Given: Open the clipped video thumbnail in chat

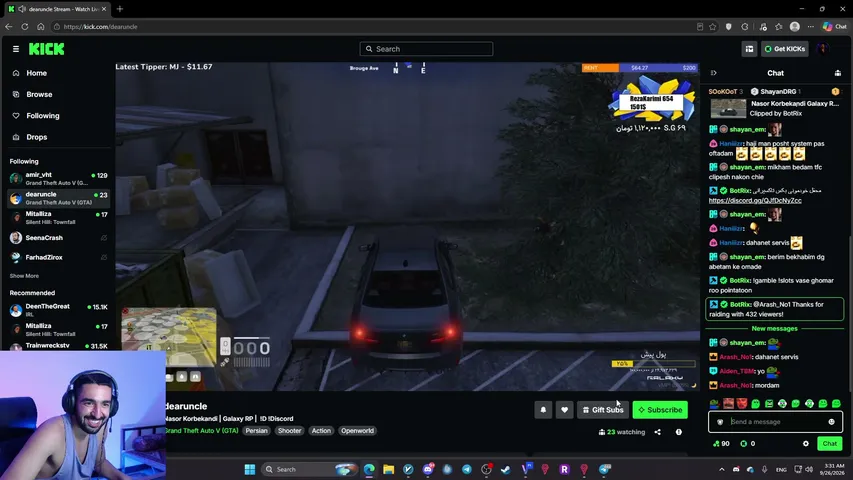Looking at the screenshot, I should pos(728,108).
